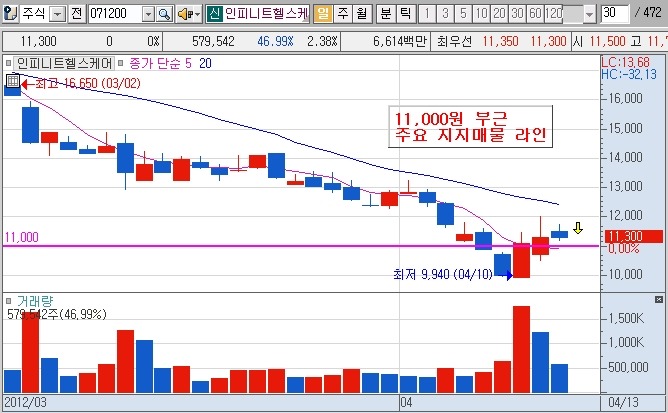Click the chart tool icon at toolbar start
Screen dimensions: 668x413
(x=10, y=14)
